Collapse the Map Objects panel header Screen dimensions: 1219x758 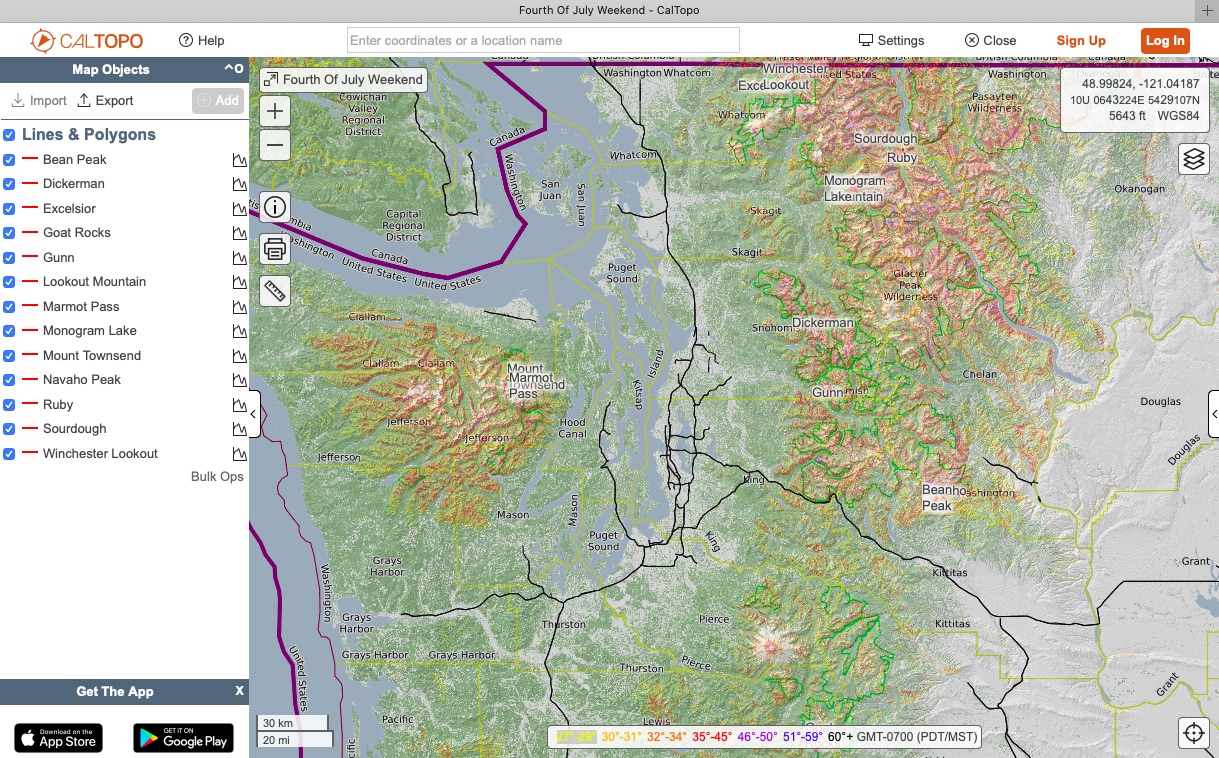click(228, 69)
